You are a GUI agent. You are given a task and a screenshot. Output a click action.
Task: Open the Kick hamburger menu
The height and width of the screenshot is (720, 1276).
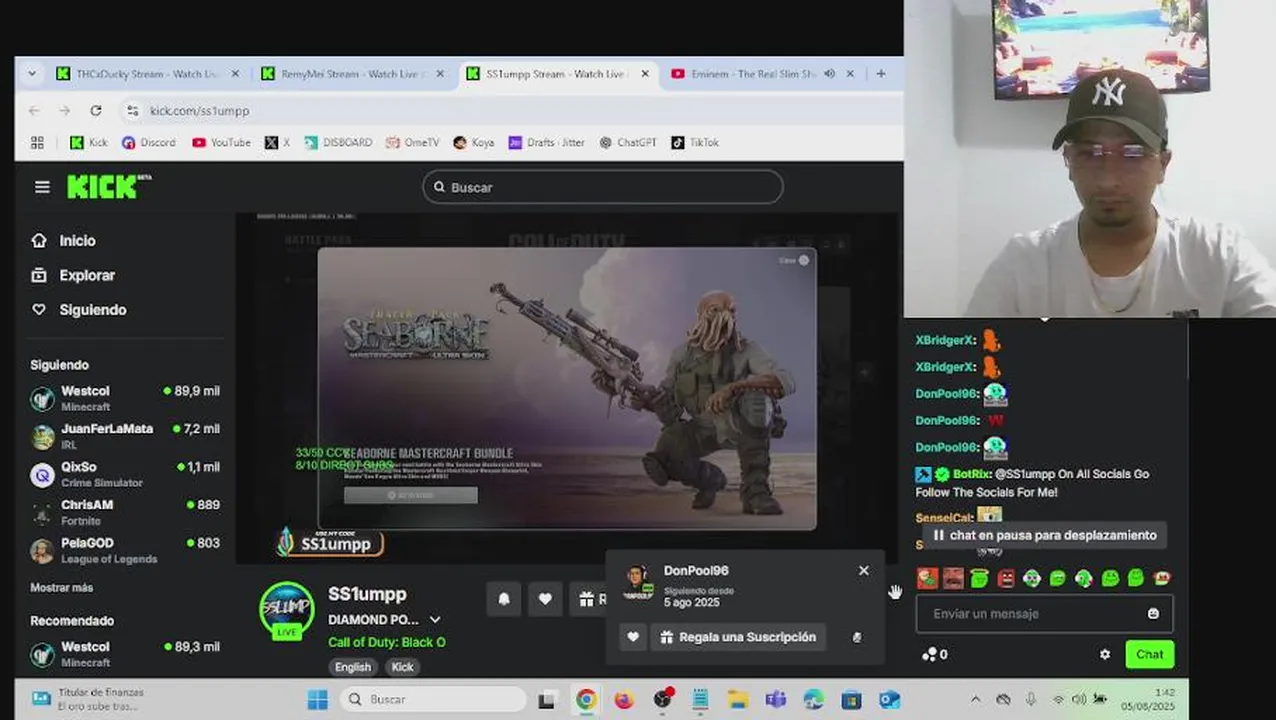[x=42, y=187]
